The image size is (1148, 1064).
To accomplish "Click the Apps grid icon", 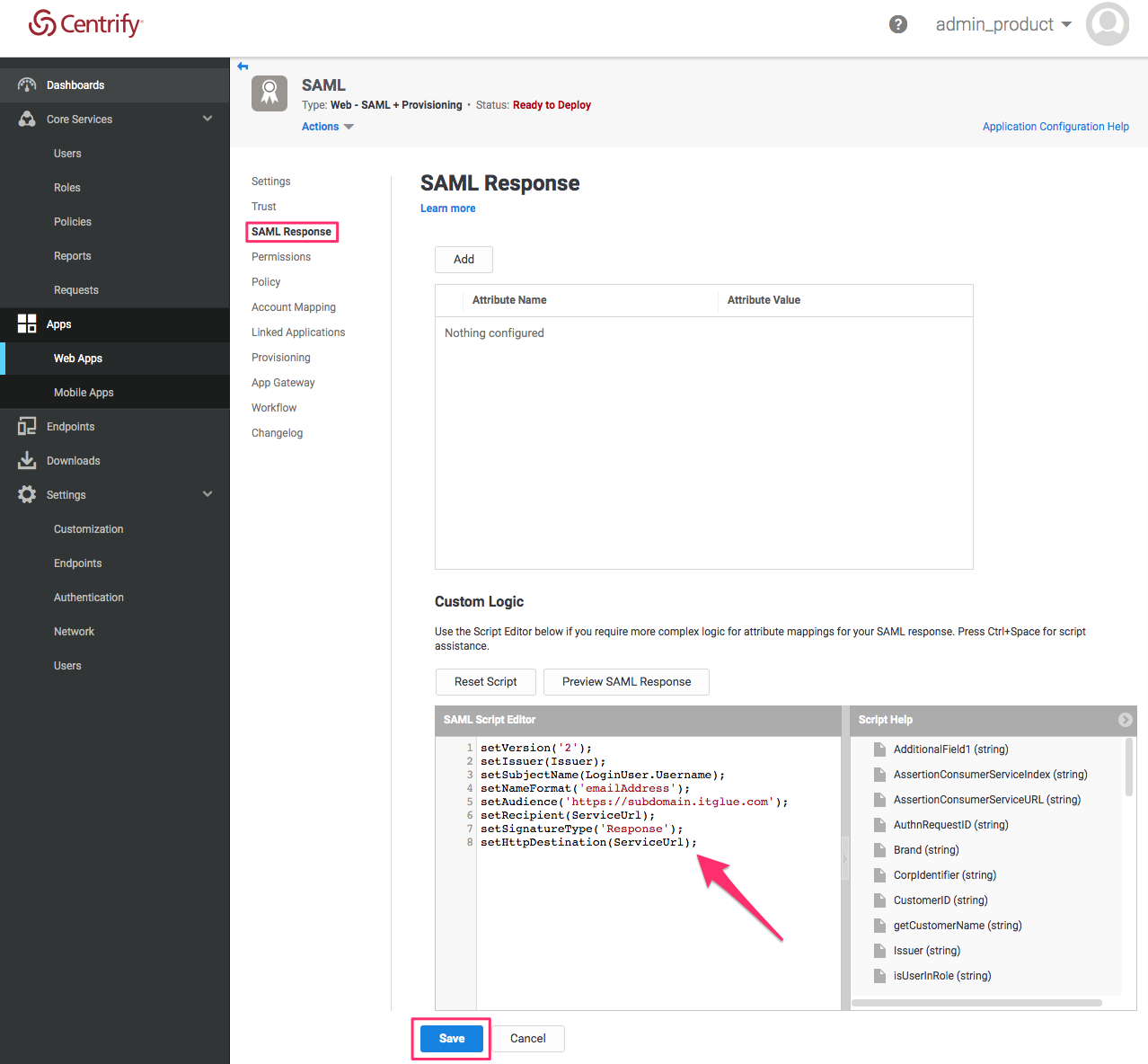I will tap(27, 324).
